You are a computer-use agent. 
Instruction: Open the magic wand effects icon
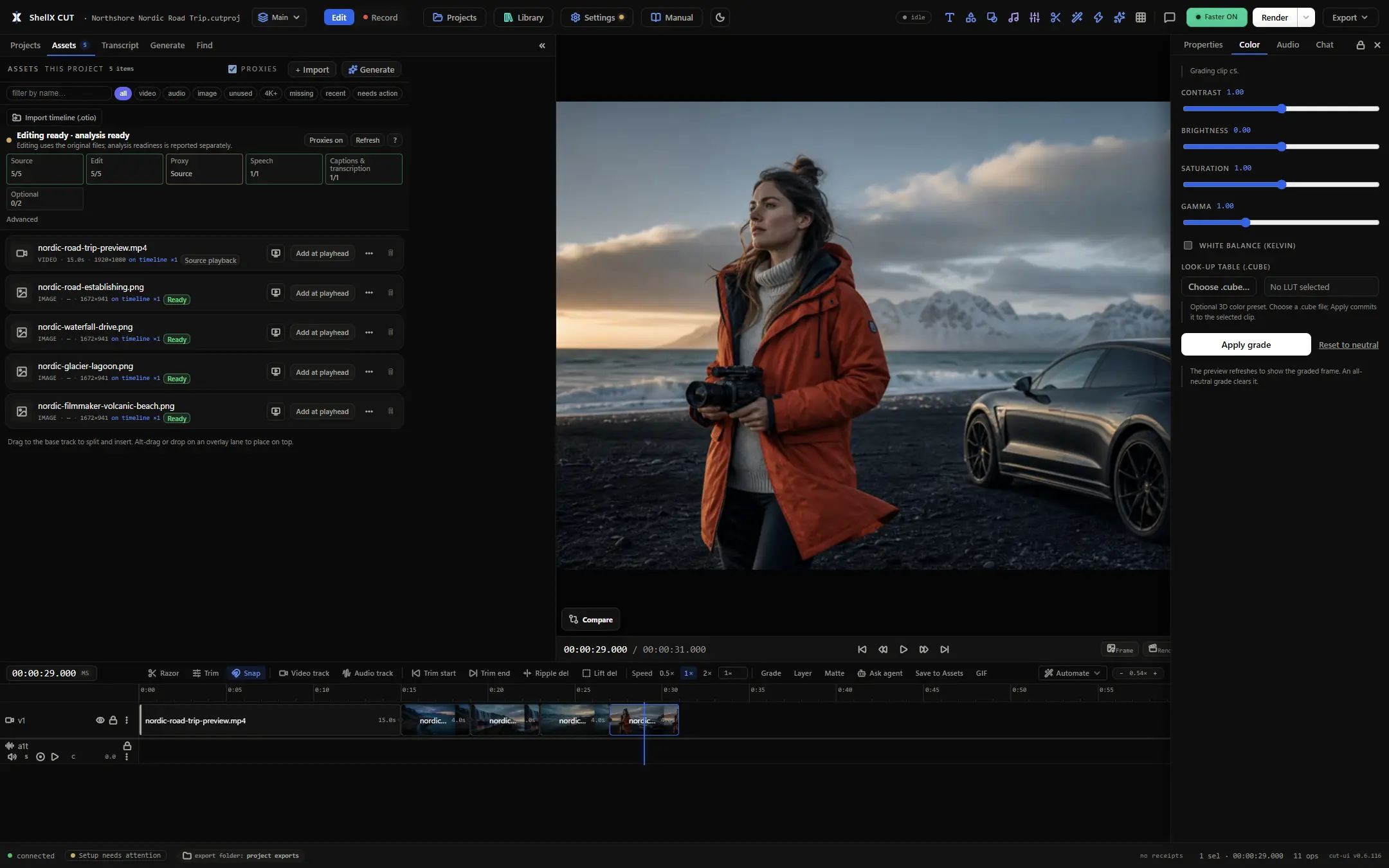1076,17
